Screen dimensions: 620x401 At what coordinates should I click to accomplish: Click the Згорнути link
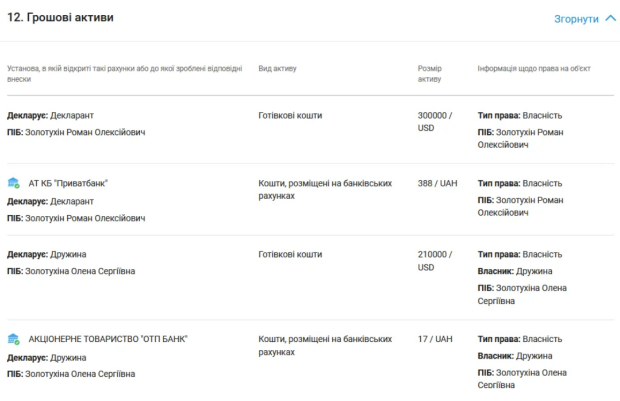tap(576, 19)
